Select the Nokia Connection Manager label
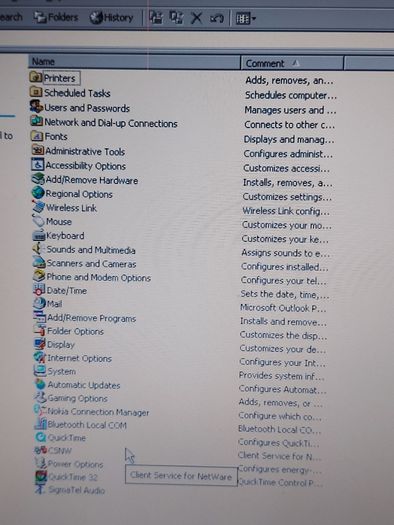Screen dimensions: 394x525 point(98,411)
